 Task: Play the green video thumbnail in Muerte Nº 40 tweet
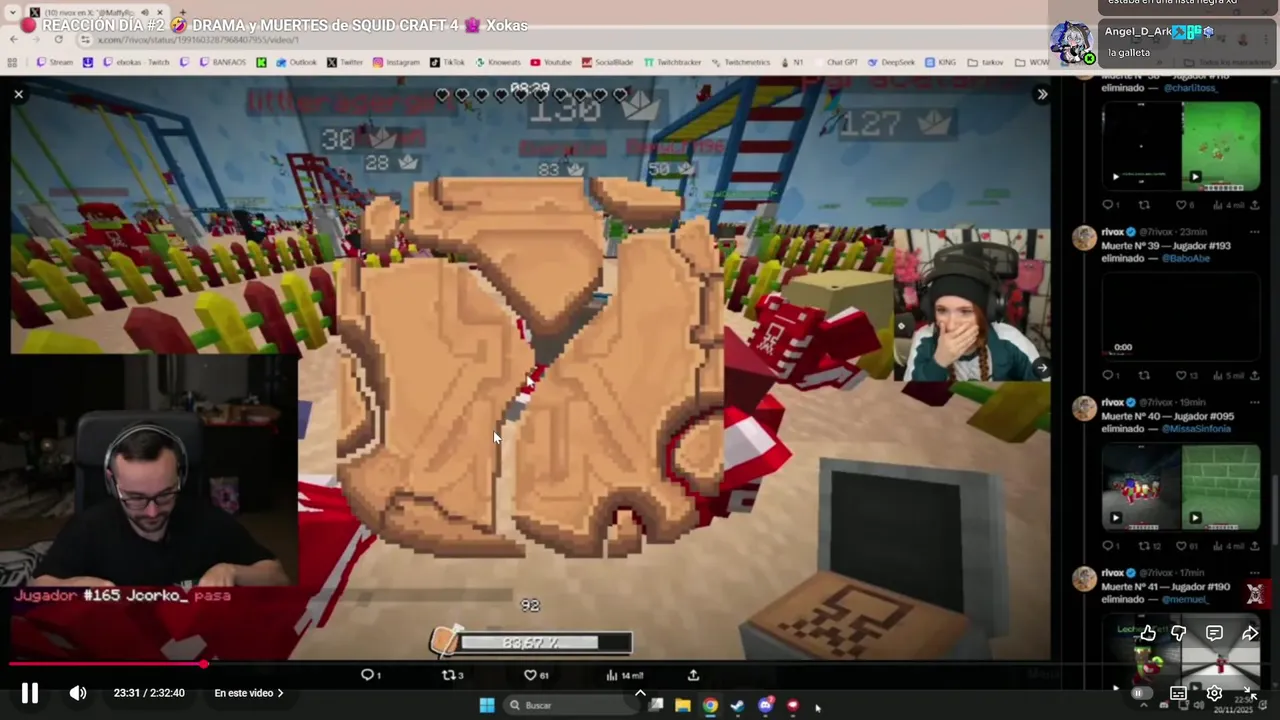(1221, 487)
